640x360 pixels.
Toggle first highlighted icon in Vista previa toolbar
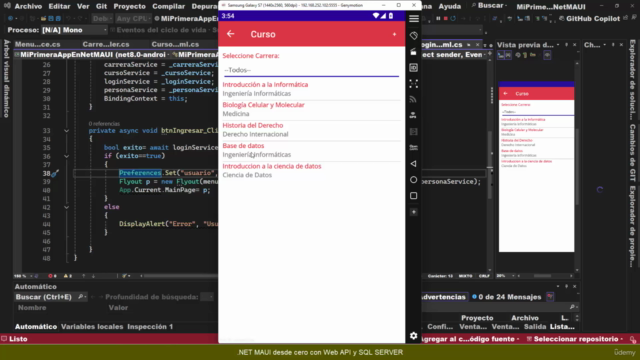point(501,55)
